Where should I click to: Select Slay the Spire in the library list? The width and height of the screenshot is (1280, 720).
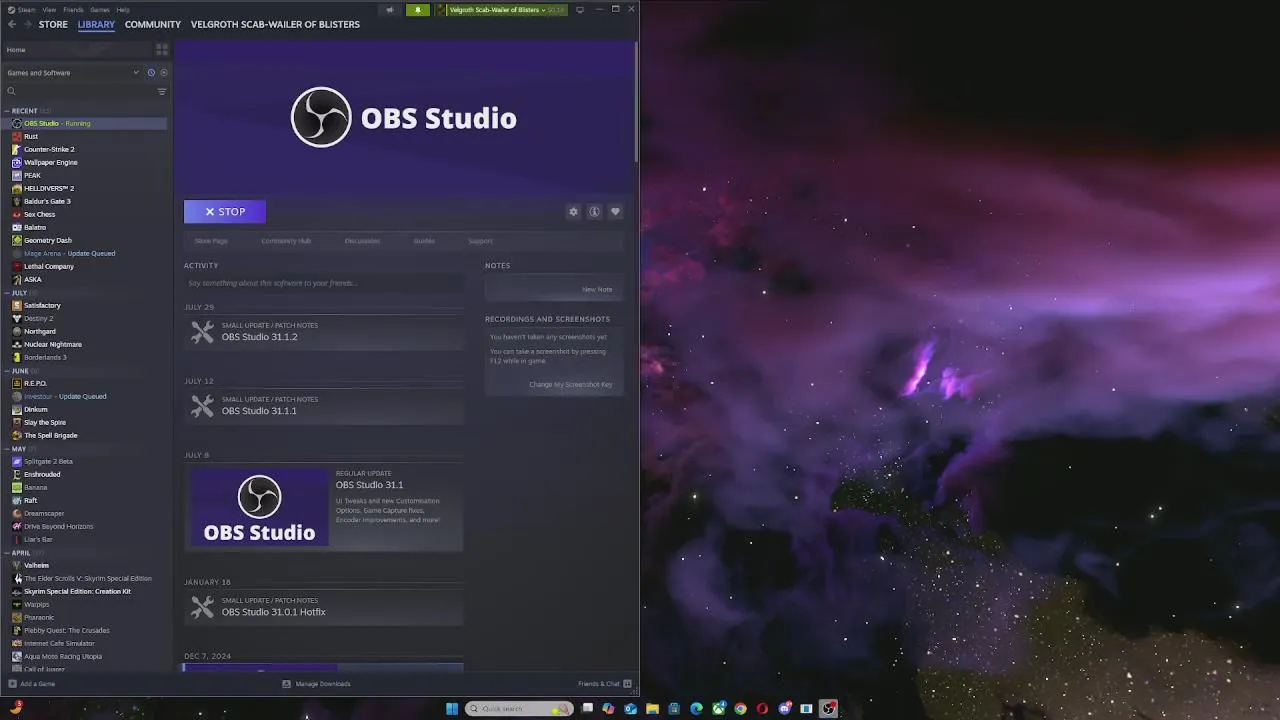pos(45,422)
